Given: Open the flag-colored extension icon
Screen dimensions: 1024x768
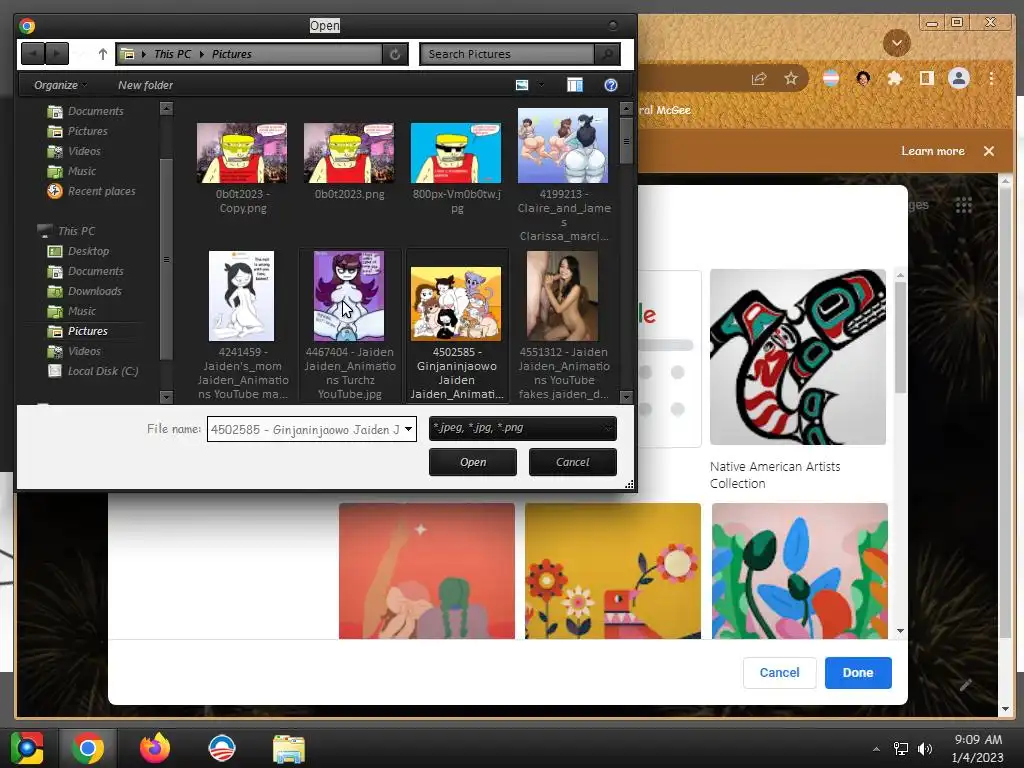Looking at the screenshot, I should coord(831,79).
